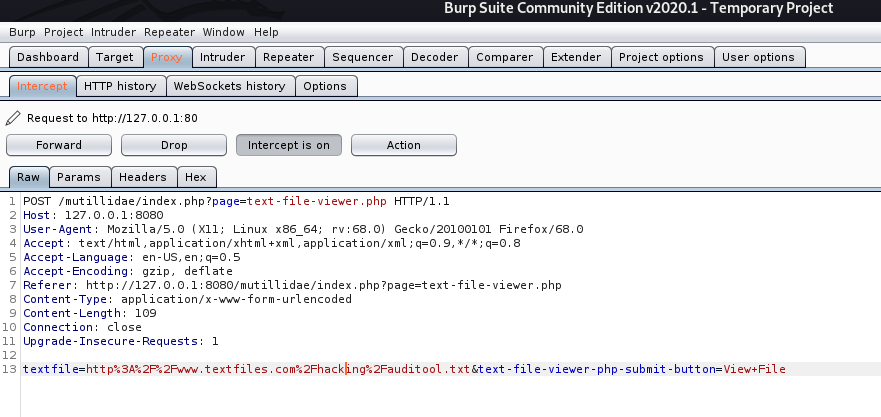This screenshot has width=881, height=417.
Task: Switch to the Dashboard tab
Action: [48, 57]
